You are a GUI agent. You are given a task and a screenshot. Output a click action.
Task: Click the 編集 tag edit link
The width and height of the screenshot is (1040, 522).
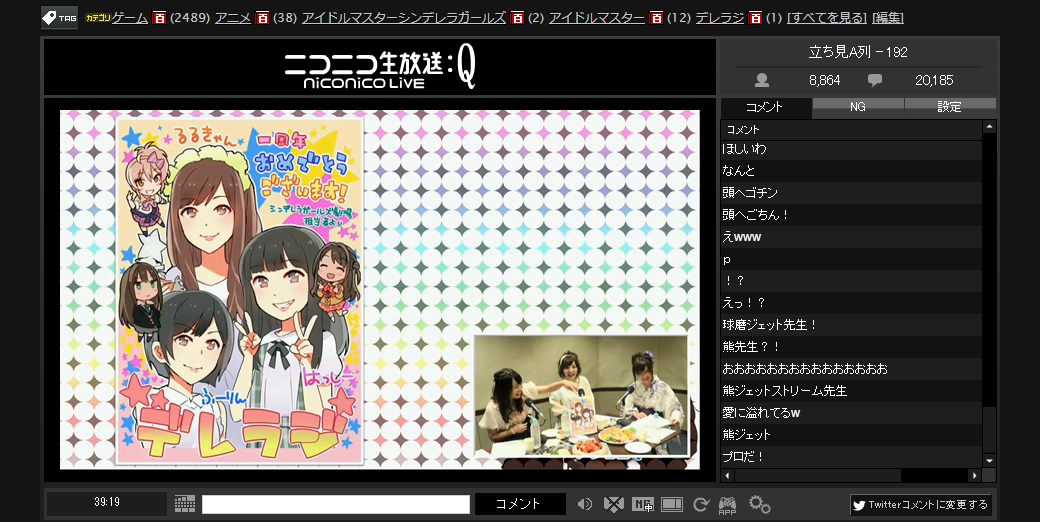pyautogui.click(x=887, y=18)
